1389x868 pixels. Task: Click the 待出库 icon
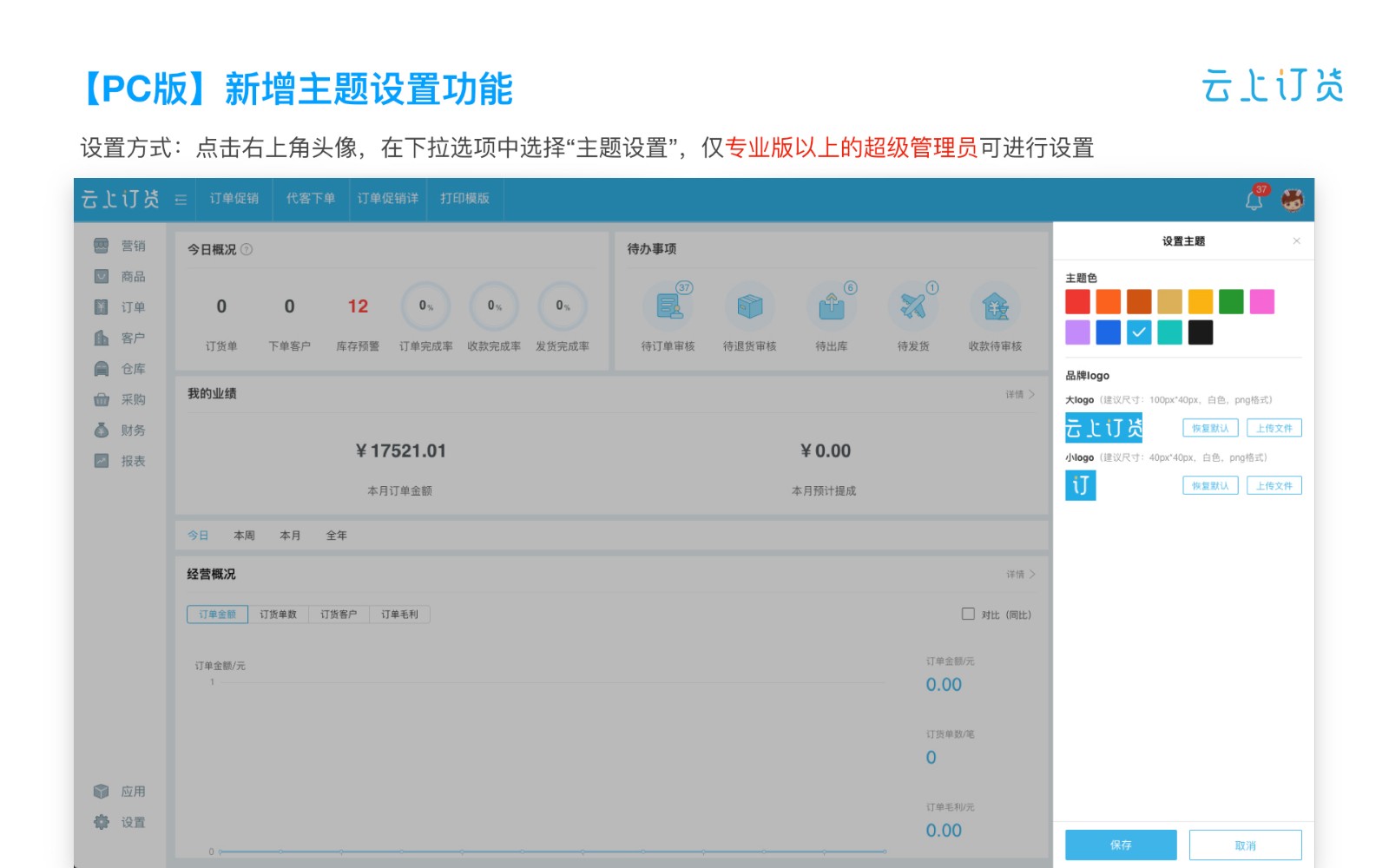click(x=832, y=306)
